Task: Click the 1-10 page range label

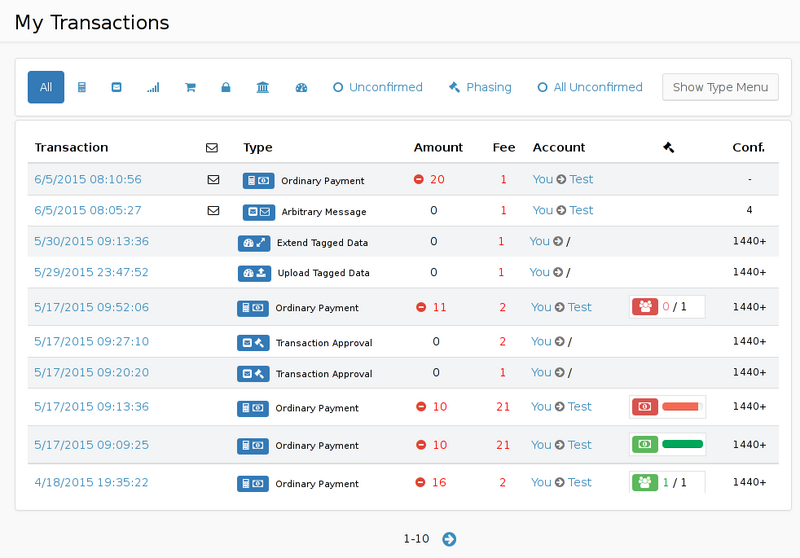Action: tap(416, 539)
